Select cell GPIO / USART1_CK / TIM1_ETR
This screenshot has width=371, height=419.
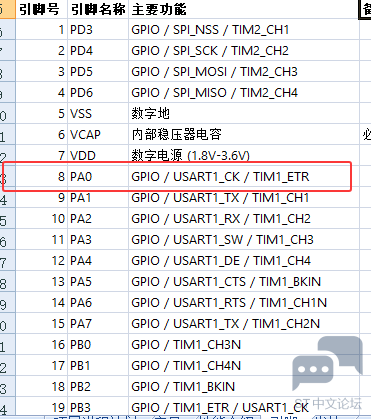point(244,177)
